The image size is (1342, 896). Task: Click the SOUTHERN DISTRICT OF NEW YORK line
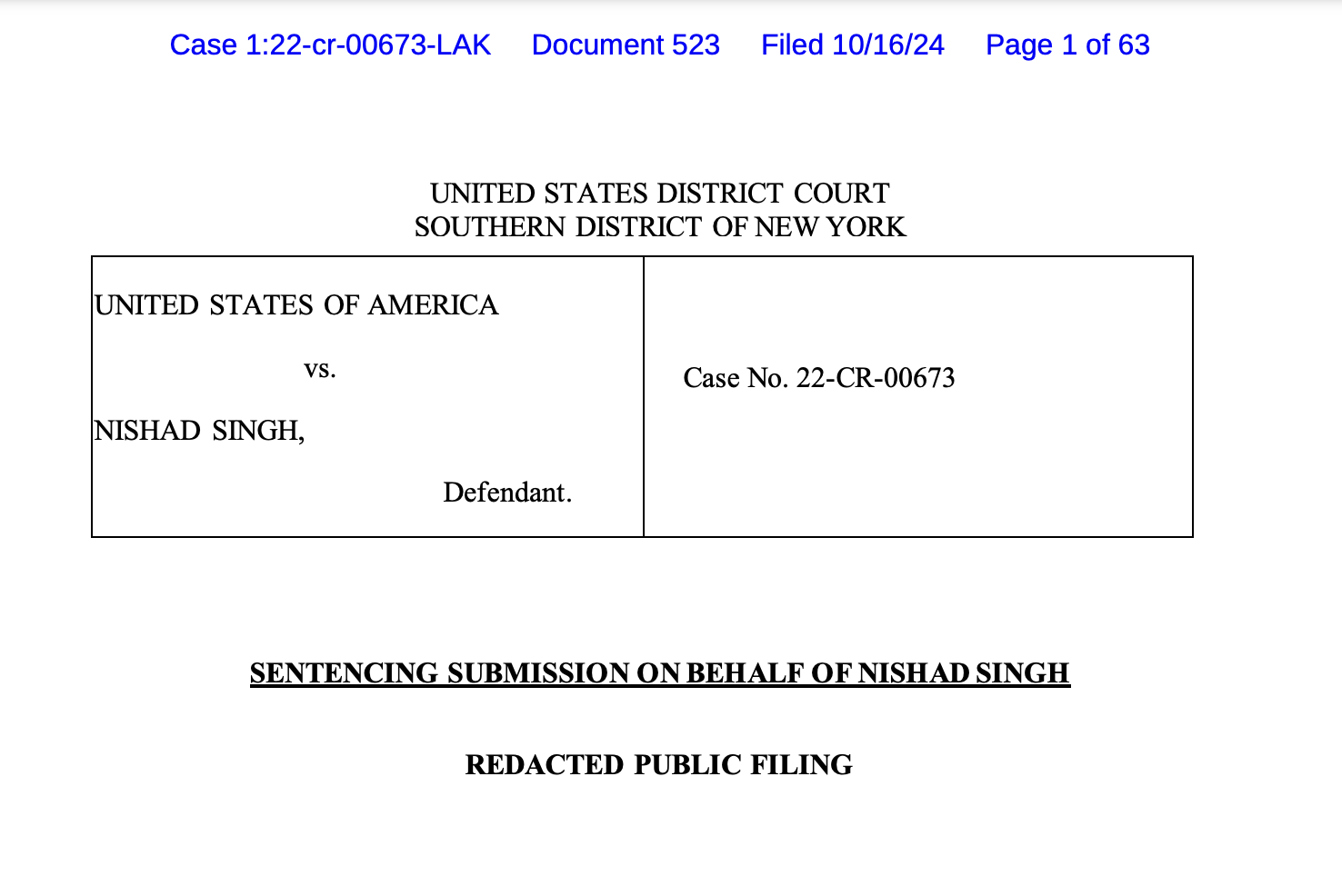click(x=660, y=226)
